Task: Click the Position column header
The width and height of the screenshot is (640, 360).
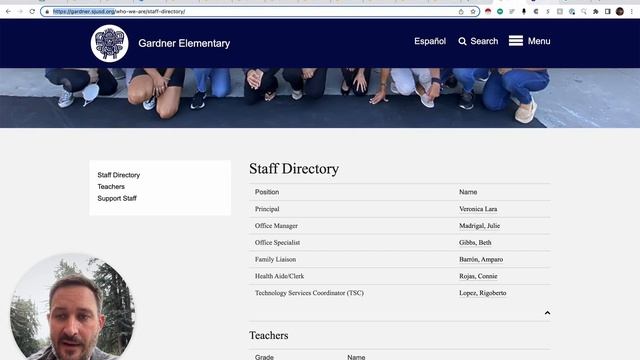Action: (x=267, y=192)
